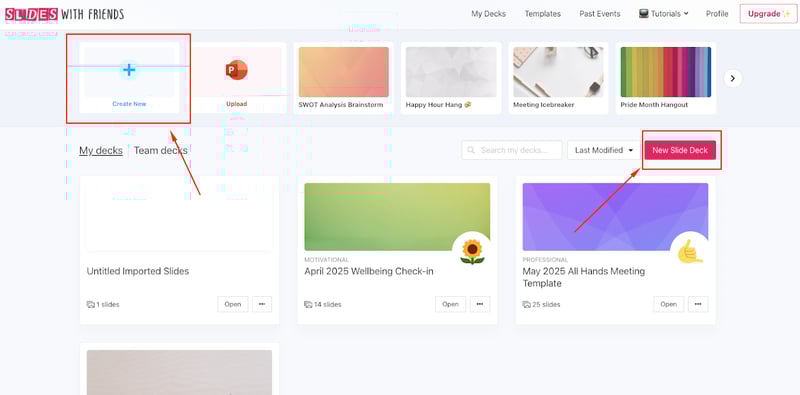Click the Slides With Friends logo
Image resolution: width=800 pixels, height=395 pixels.
64,14
